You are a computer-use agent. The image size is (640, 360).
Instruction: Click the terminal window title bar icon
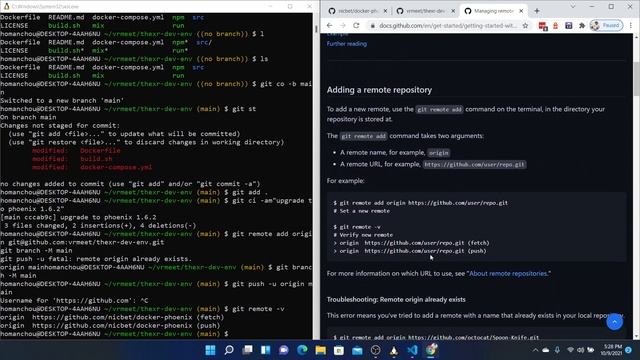tap(6, 6)
